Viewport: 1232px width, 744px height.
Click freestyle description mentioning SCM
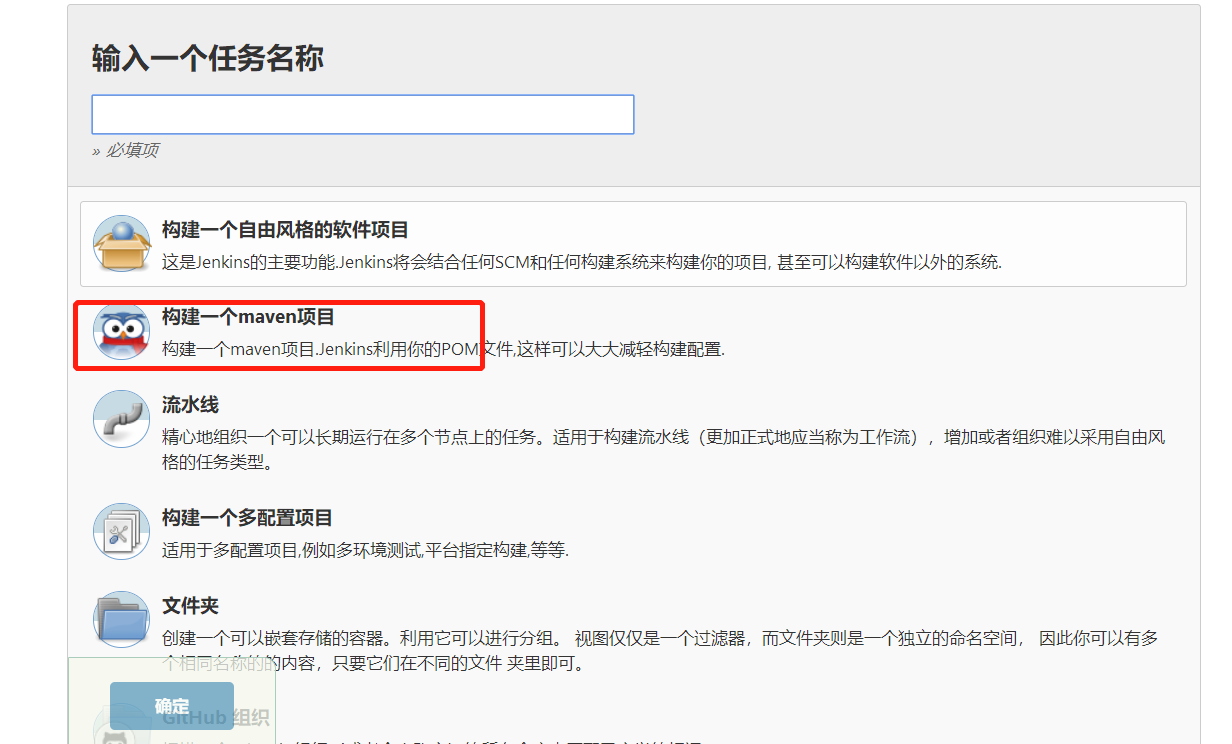point(582,262)
